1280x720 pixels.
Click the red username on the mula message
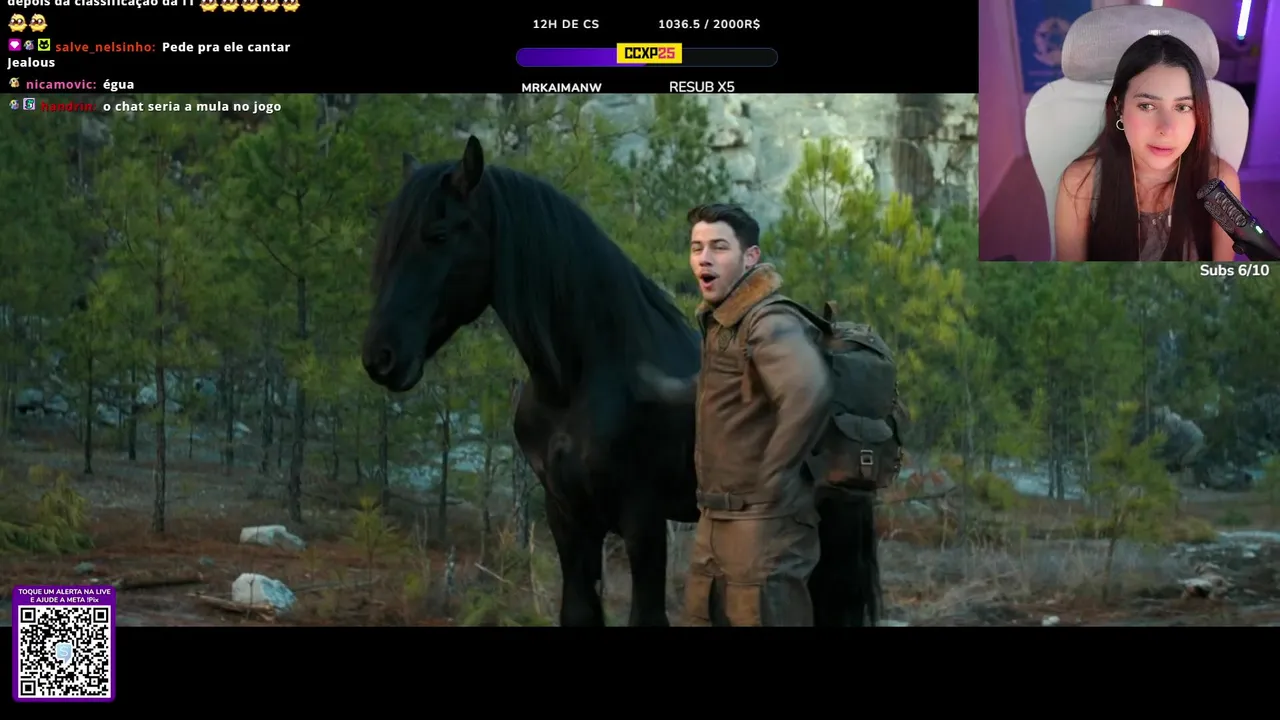point(68,106)
